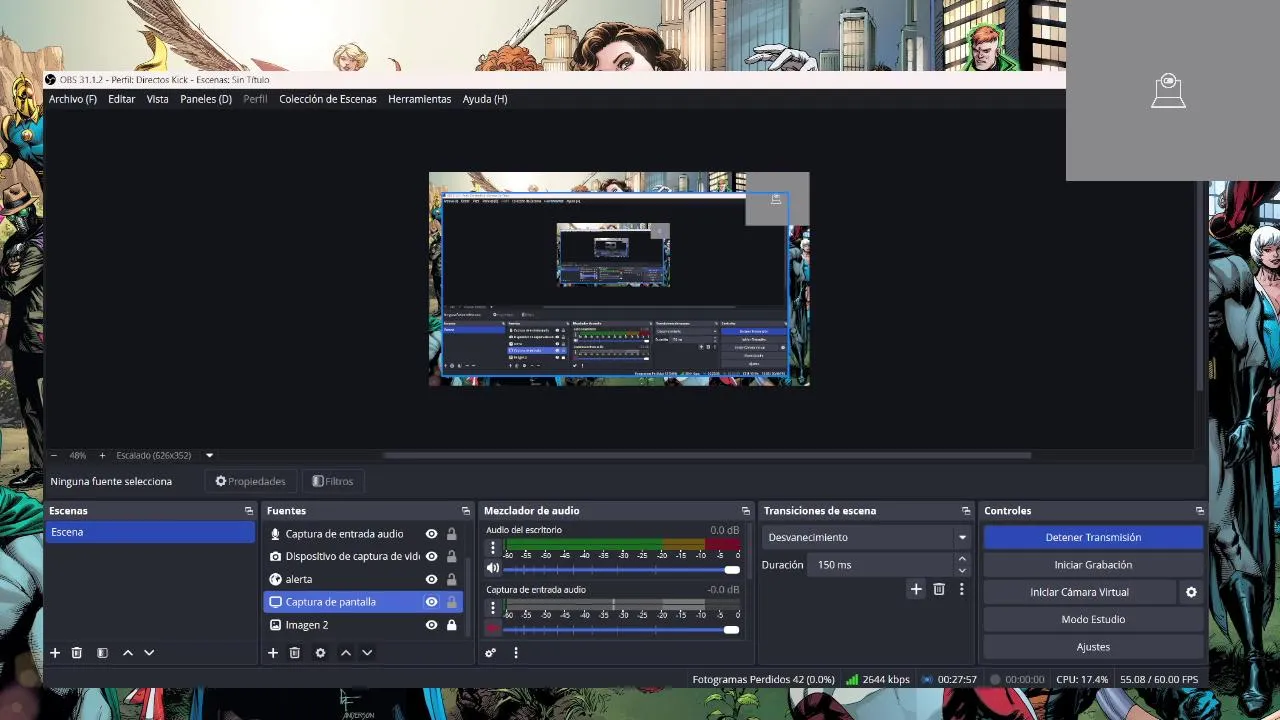
Task: Undock the Fuentes panel
Action: pos(466,511)
